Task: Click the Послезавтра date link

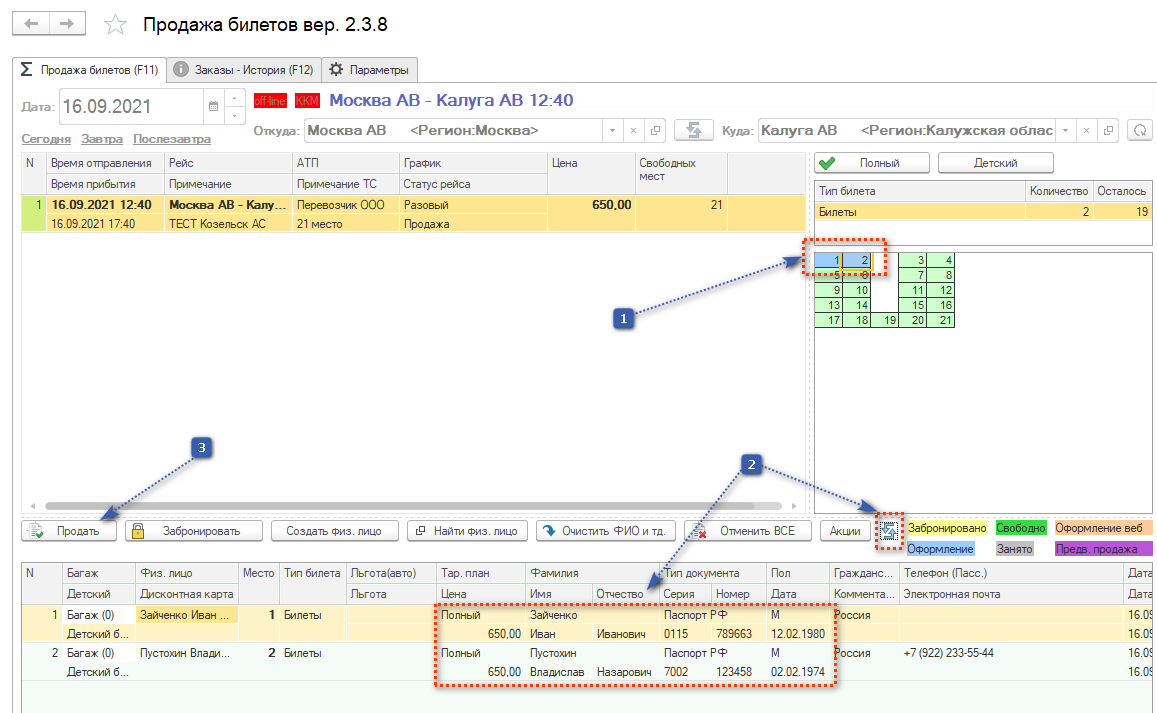Action: (x=171, y=139)
